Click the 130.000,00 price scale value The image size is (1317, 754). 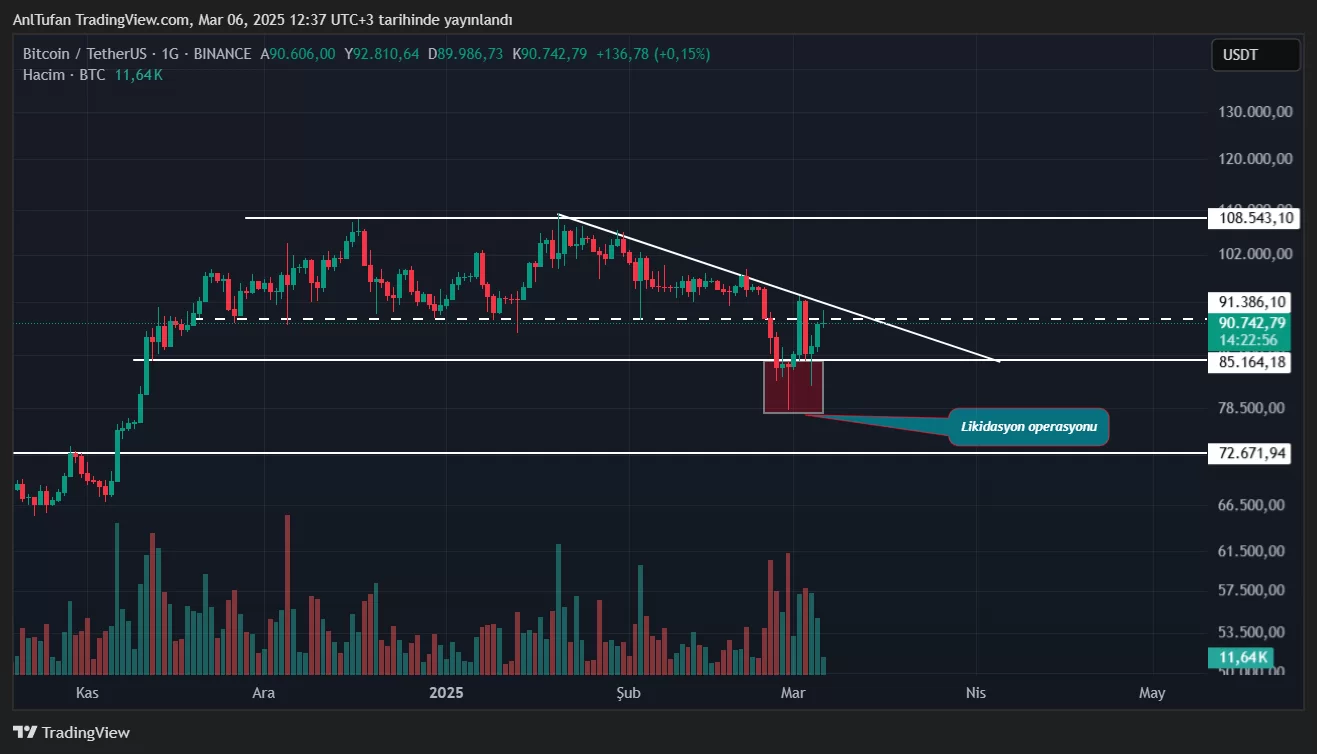click(1251, 112)
